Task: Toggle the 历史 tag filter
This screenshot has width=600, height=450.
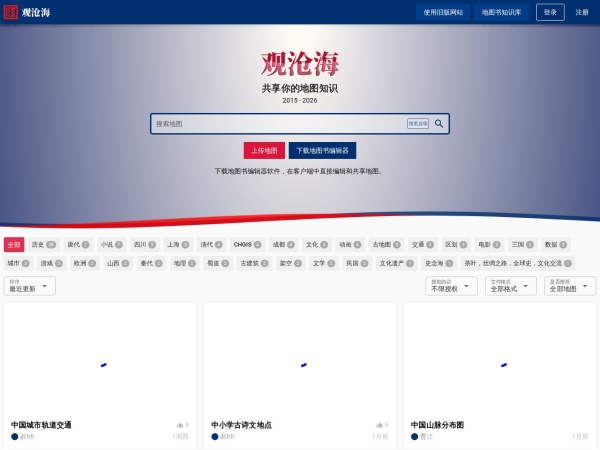Action: (43, 244)
